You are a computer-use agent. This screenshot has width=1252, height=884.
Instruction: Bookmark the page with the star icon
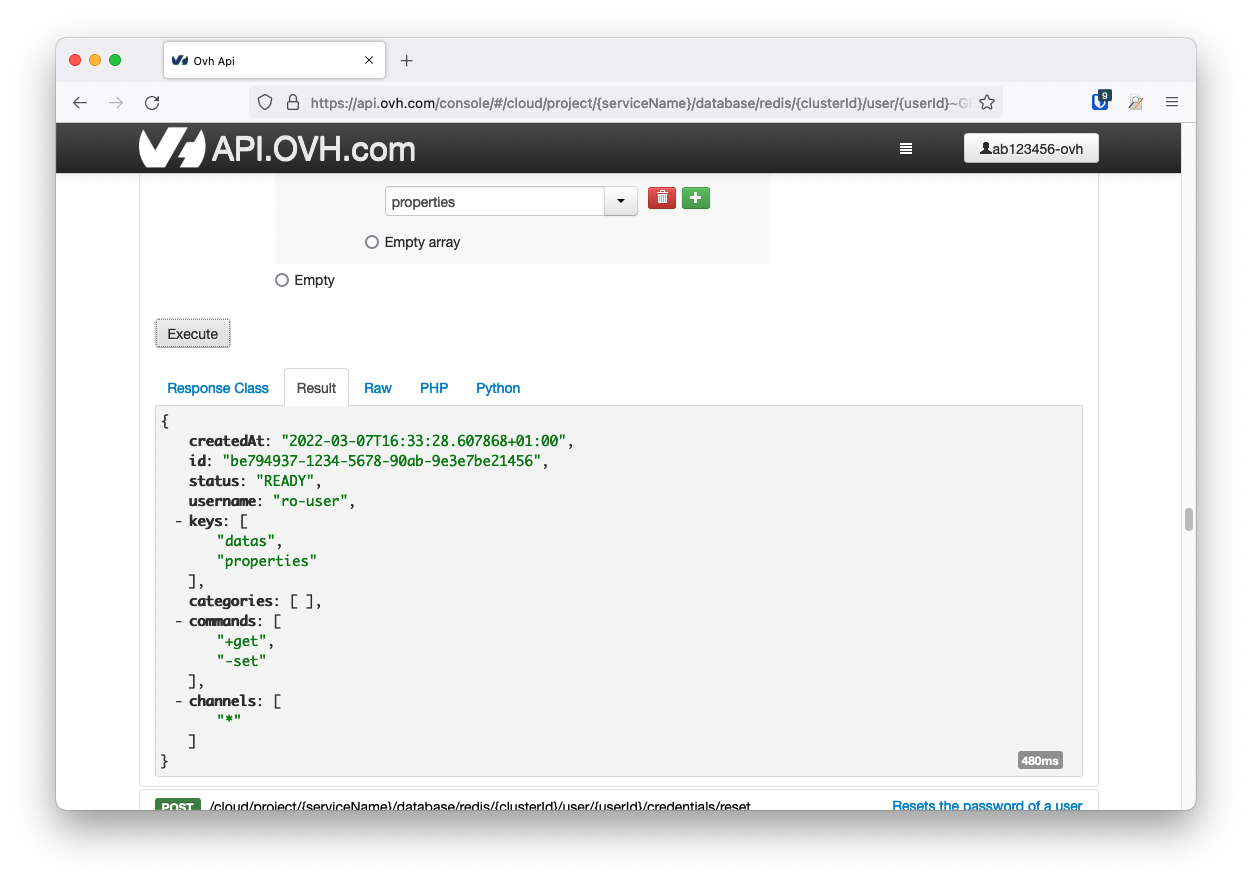coord(987,102)
